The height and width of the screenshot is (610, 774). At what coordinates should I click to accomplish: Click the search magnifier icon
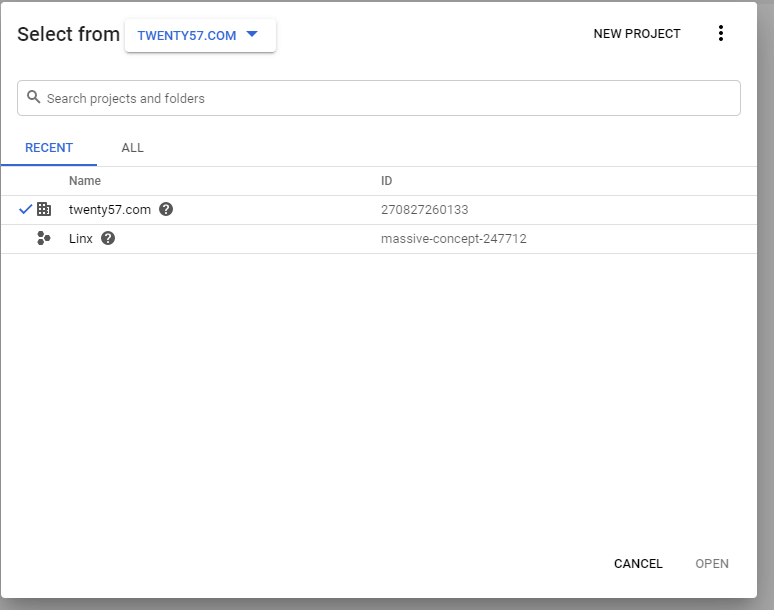point(34,97)
